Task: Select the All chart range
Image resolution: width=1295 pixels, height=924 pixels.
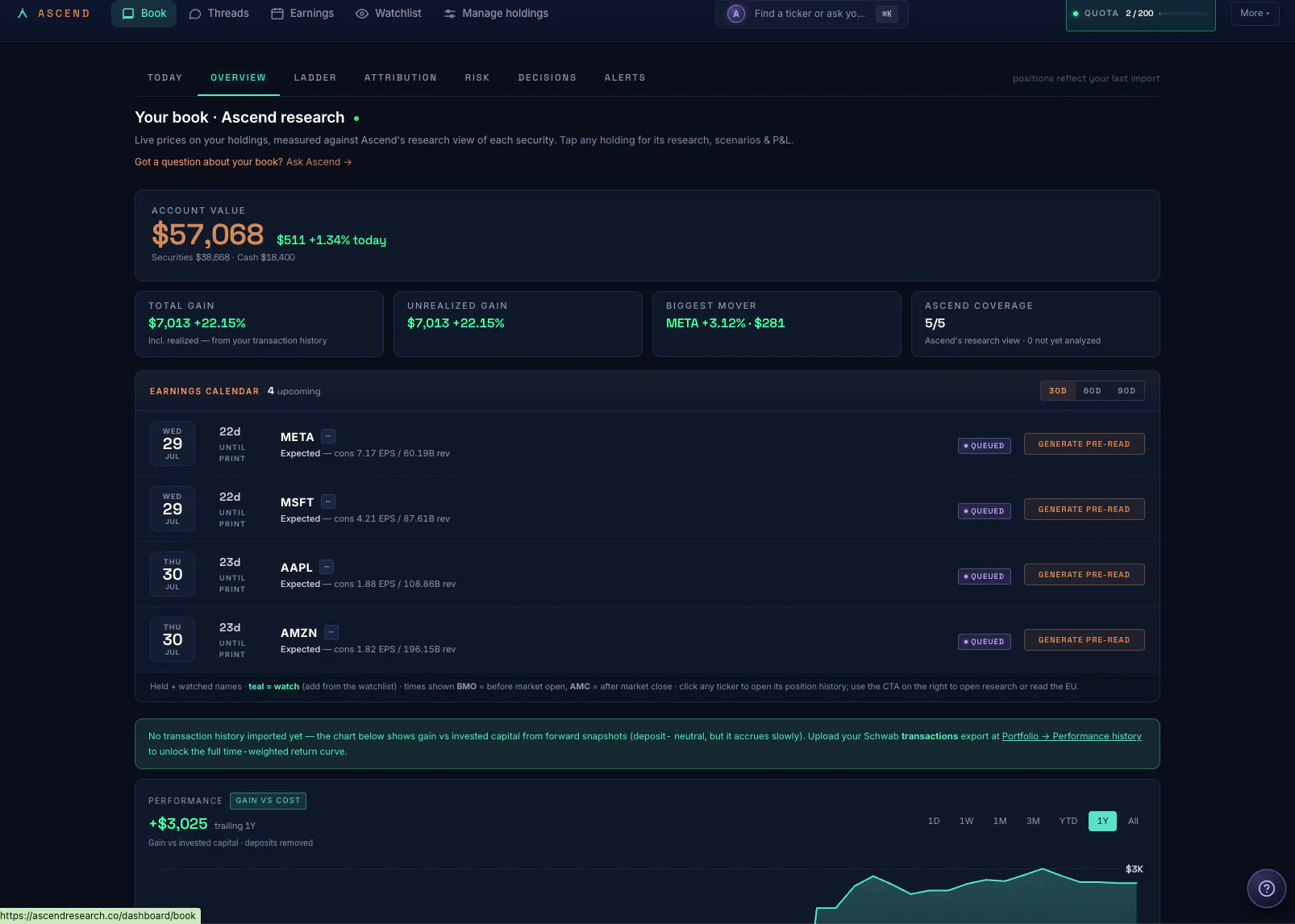Action: 1133,821
